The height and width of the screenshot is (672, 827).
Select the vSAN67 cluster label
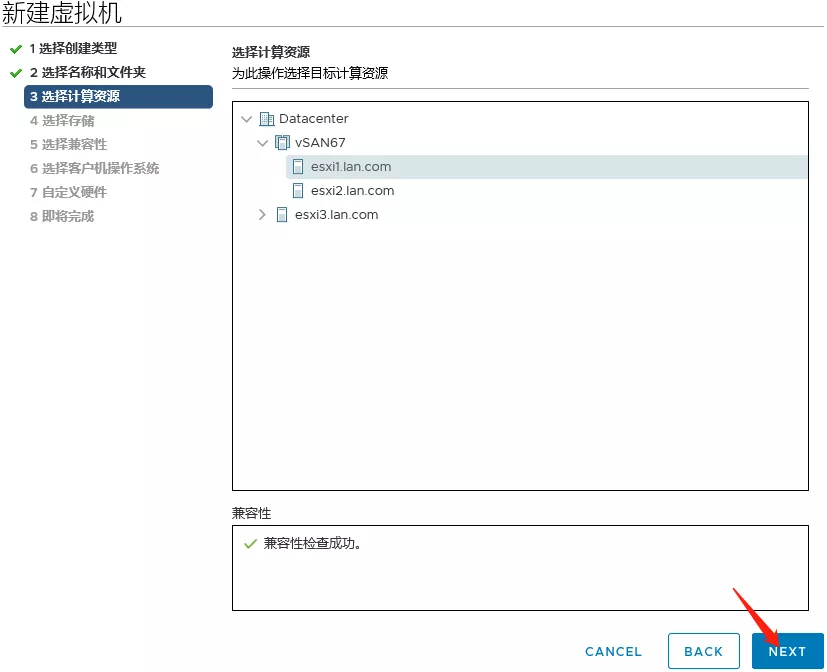(x=320, y=143)
